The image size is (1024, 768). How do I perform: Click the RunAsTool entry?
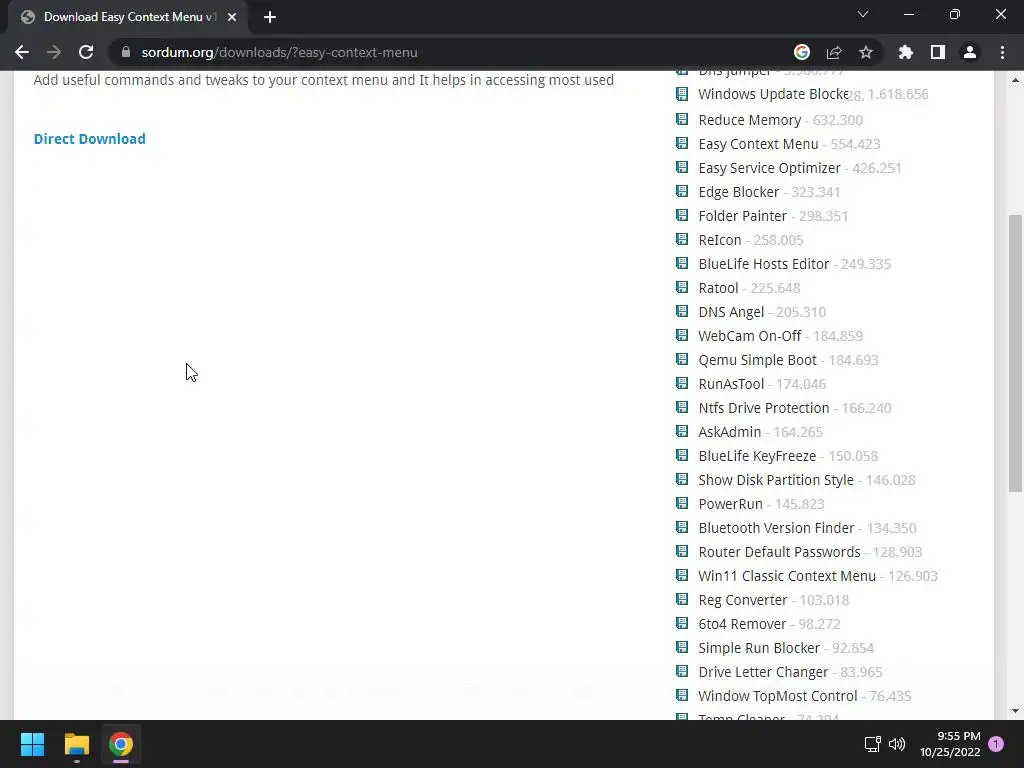(730, 384)
